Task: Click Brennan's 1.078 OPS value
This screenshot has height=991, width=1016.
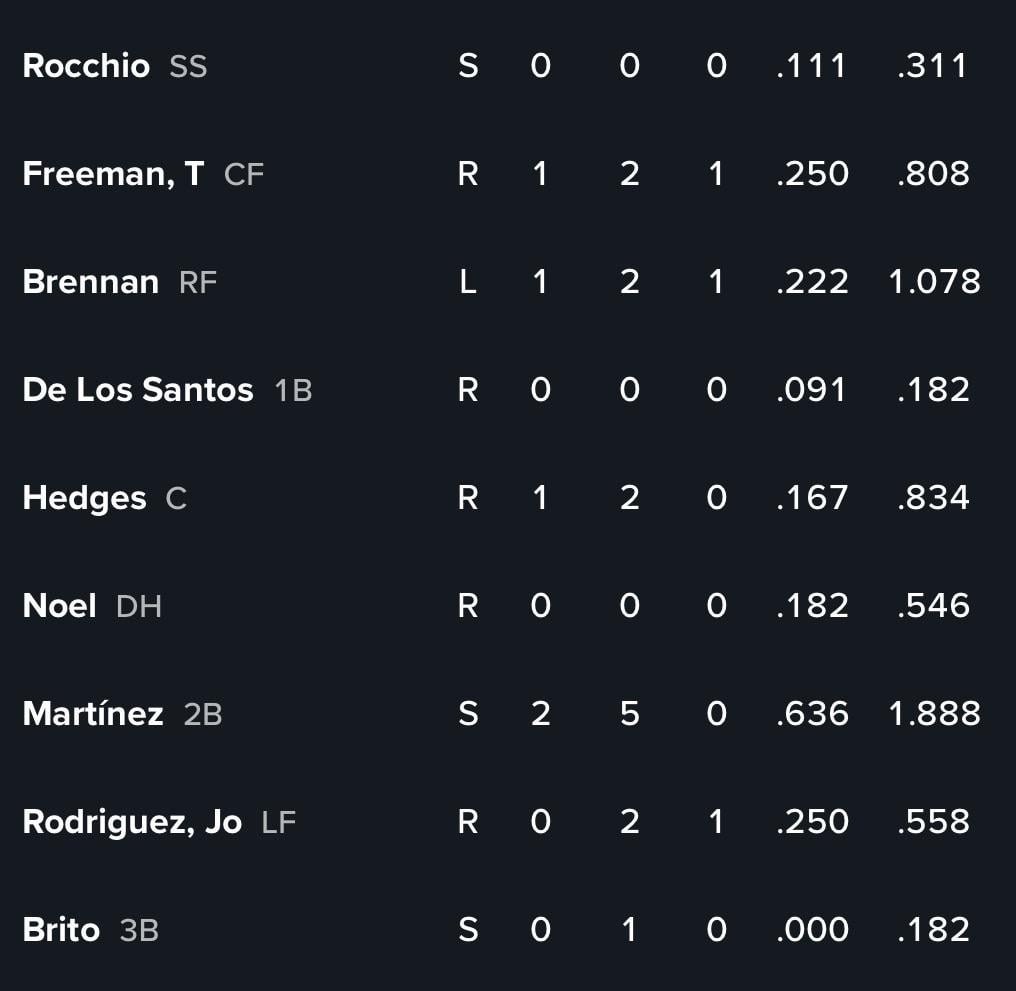Action: (934, 281)
